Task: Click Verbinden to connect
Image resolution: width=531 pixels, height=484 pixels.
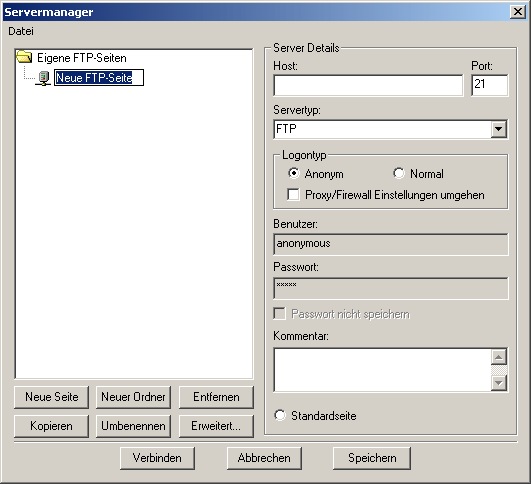Action: tap(157, 458)
